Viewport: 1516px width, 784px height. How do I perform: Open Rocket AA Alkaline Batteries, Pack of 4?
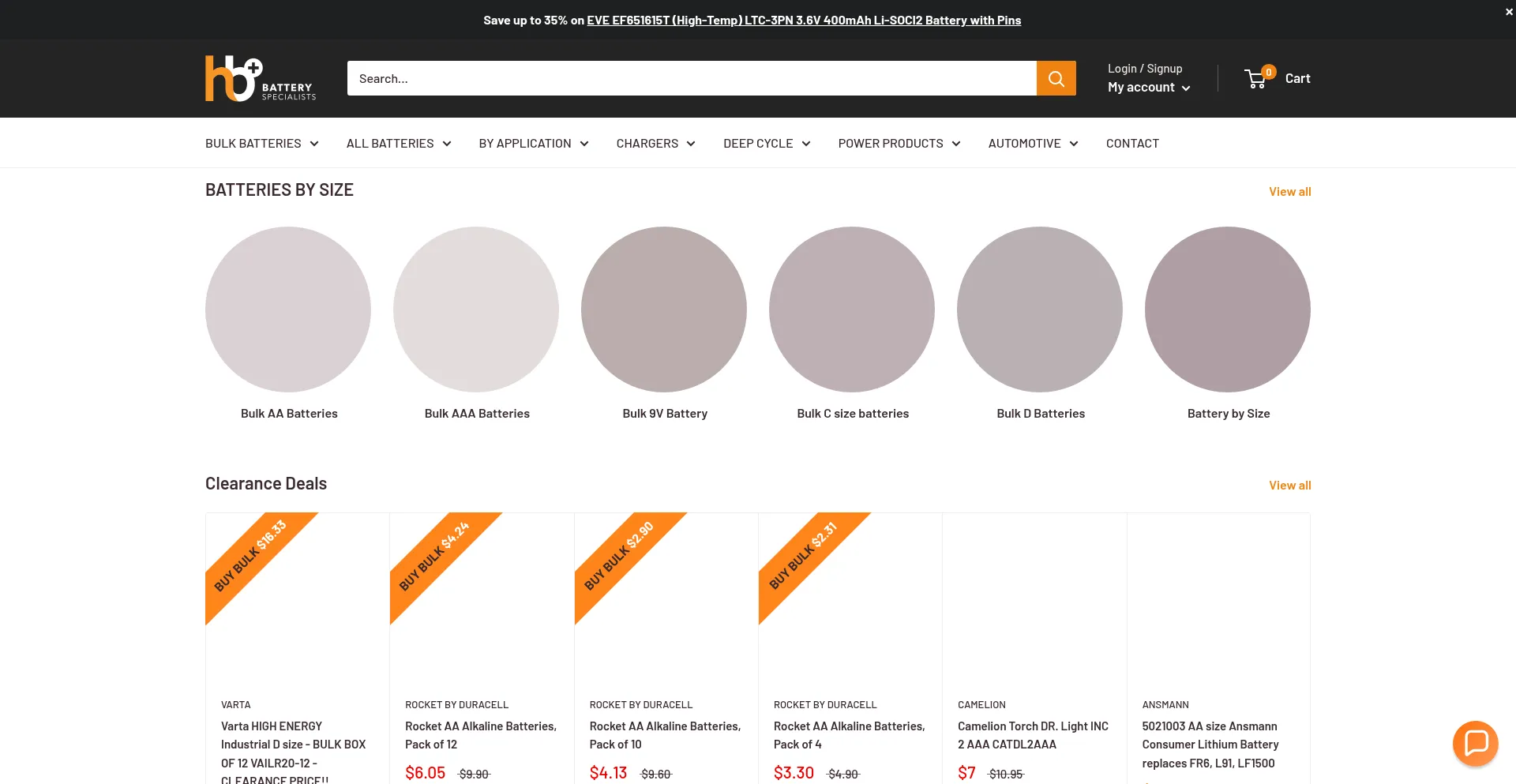(849, 735)
